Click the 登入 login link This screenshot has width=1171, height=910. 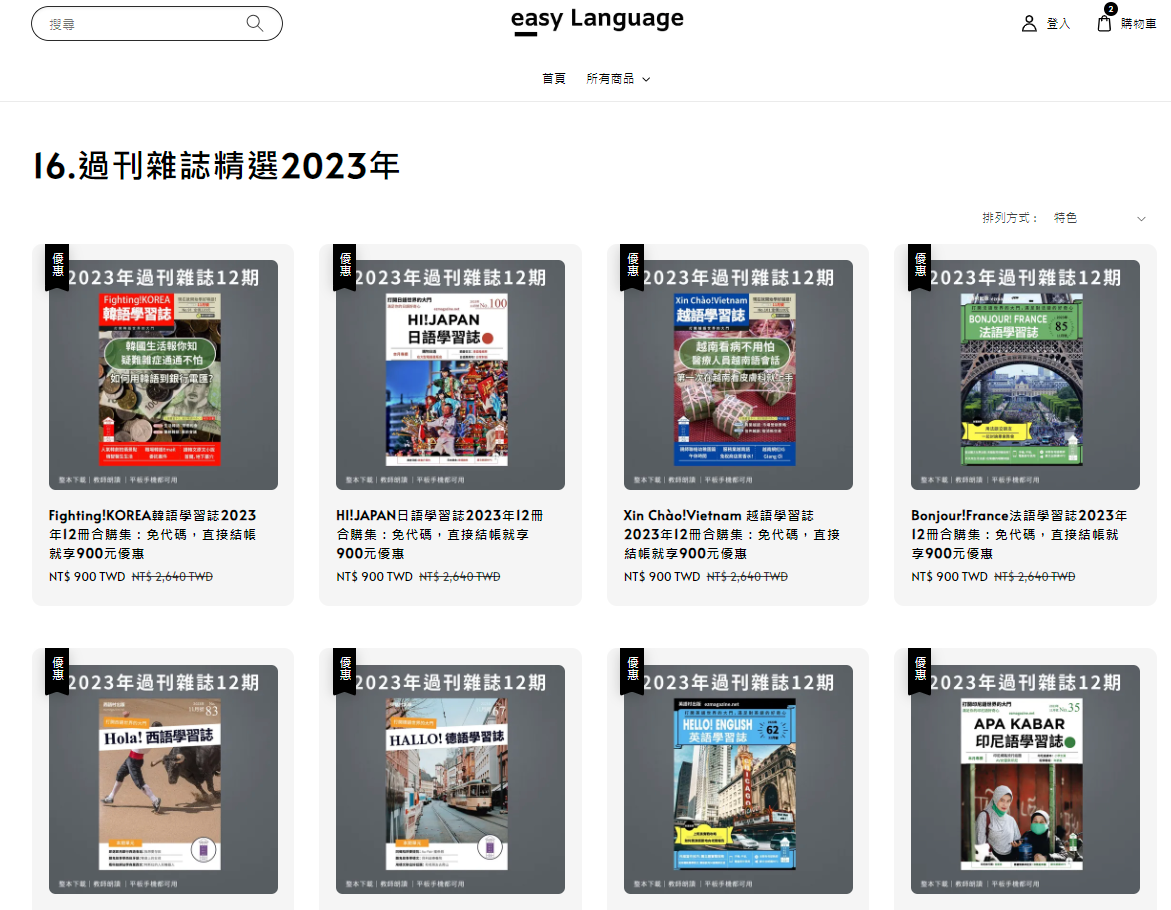pos(1058,24)
